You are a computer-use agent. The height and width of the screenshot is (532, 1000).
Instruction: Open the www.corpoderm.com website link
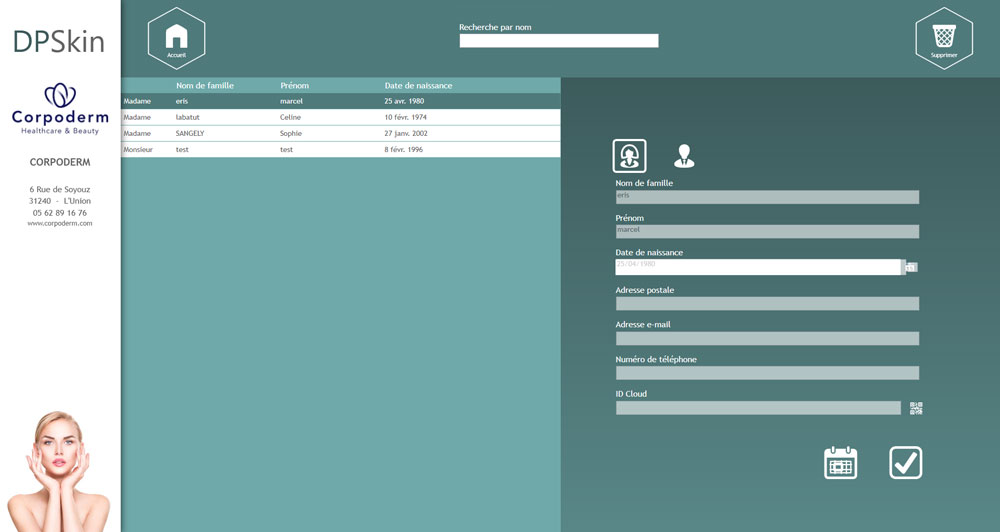(60, 223)
